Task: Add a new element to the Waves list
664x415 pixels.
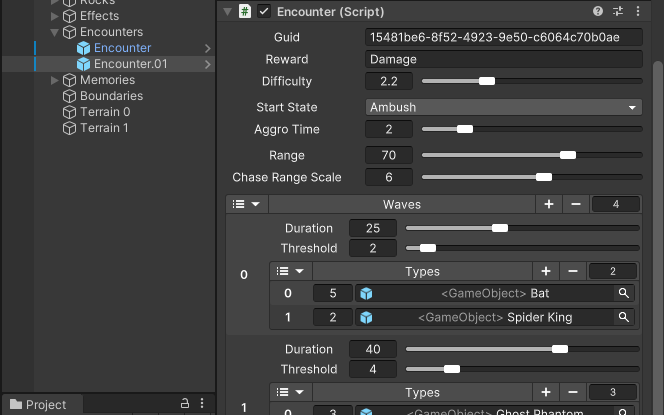Action: point(549,204)
